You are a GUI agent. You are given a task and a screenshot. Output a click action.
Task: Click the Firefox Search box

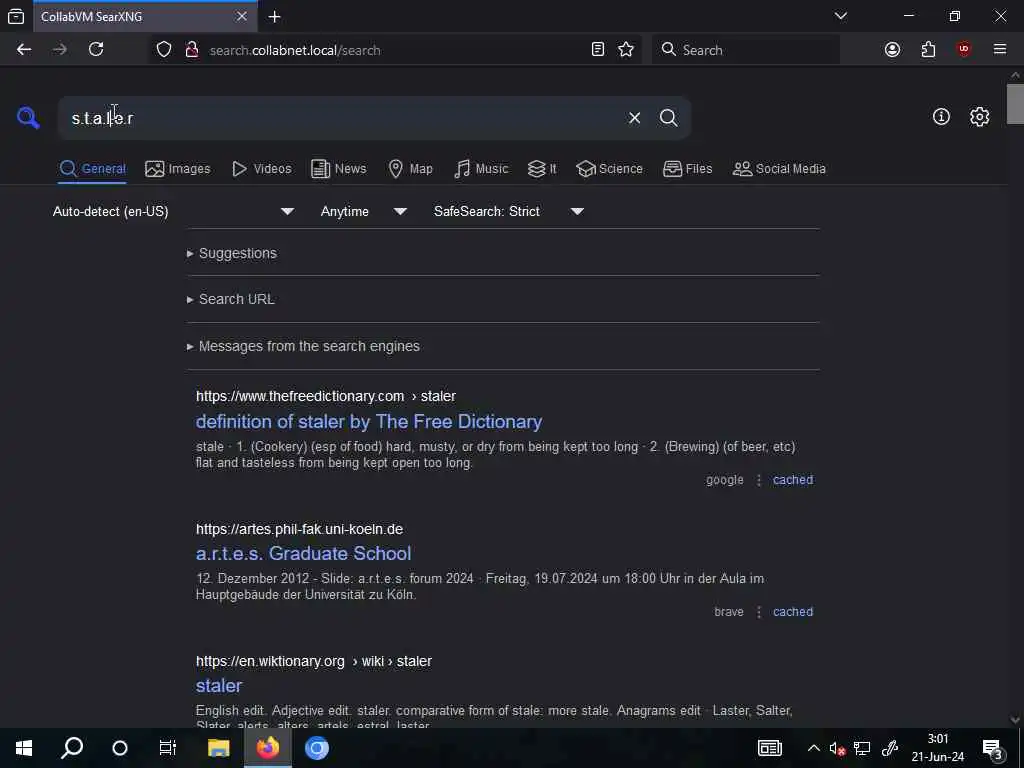pyautogui.click(x=746, y=50)
